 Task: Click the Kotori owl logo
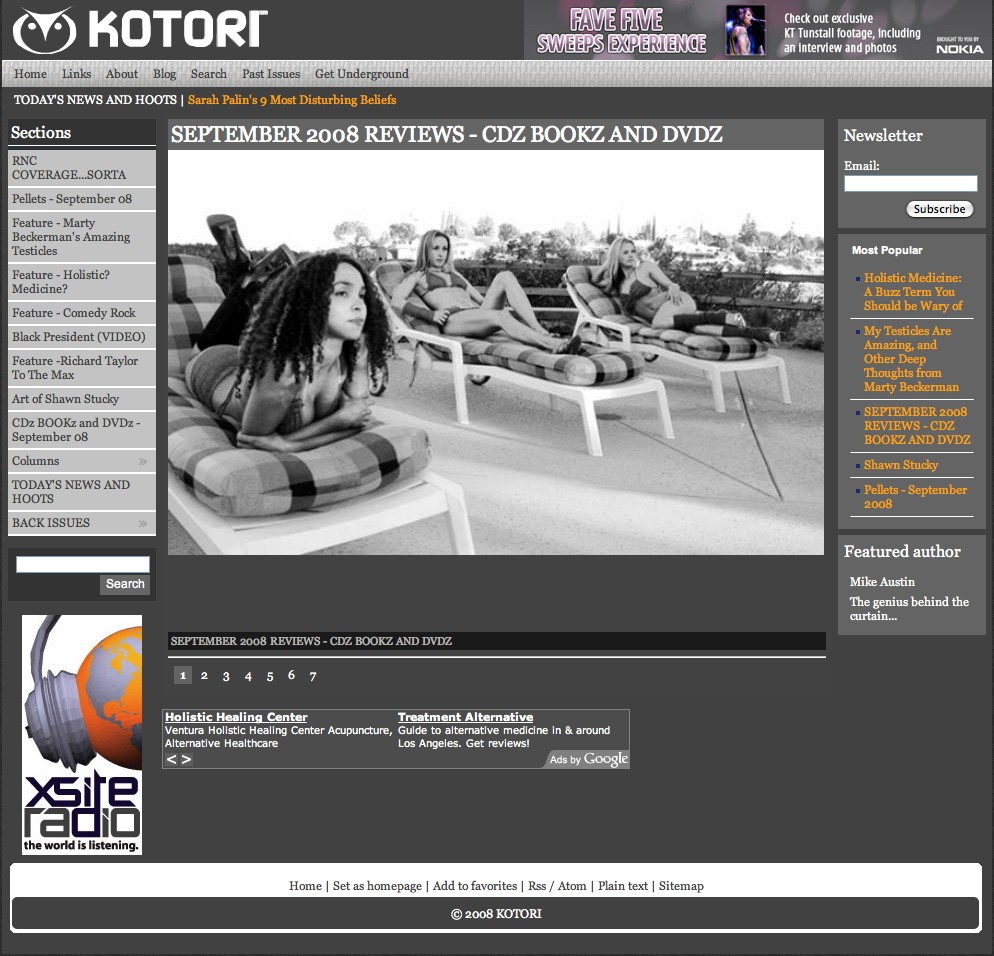(x=44, y=30)
